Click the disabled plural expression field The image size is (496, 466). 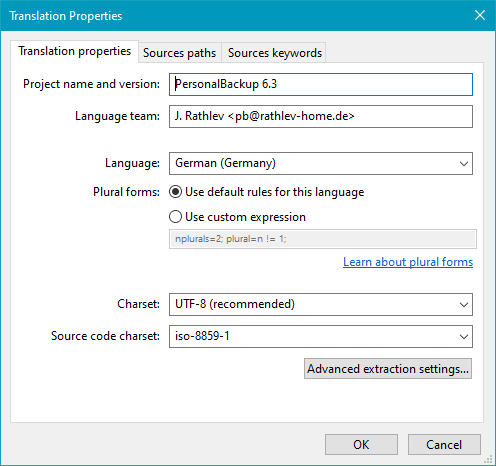coord(323,239)
